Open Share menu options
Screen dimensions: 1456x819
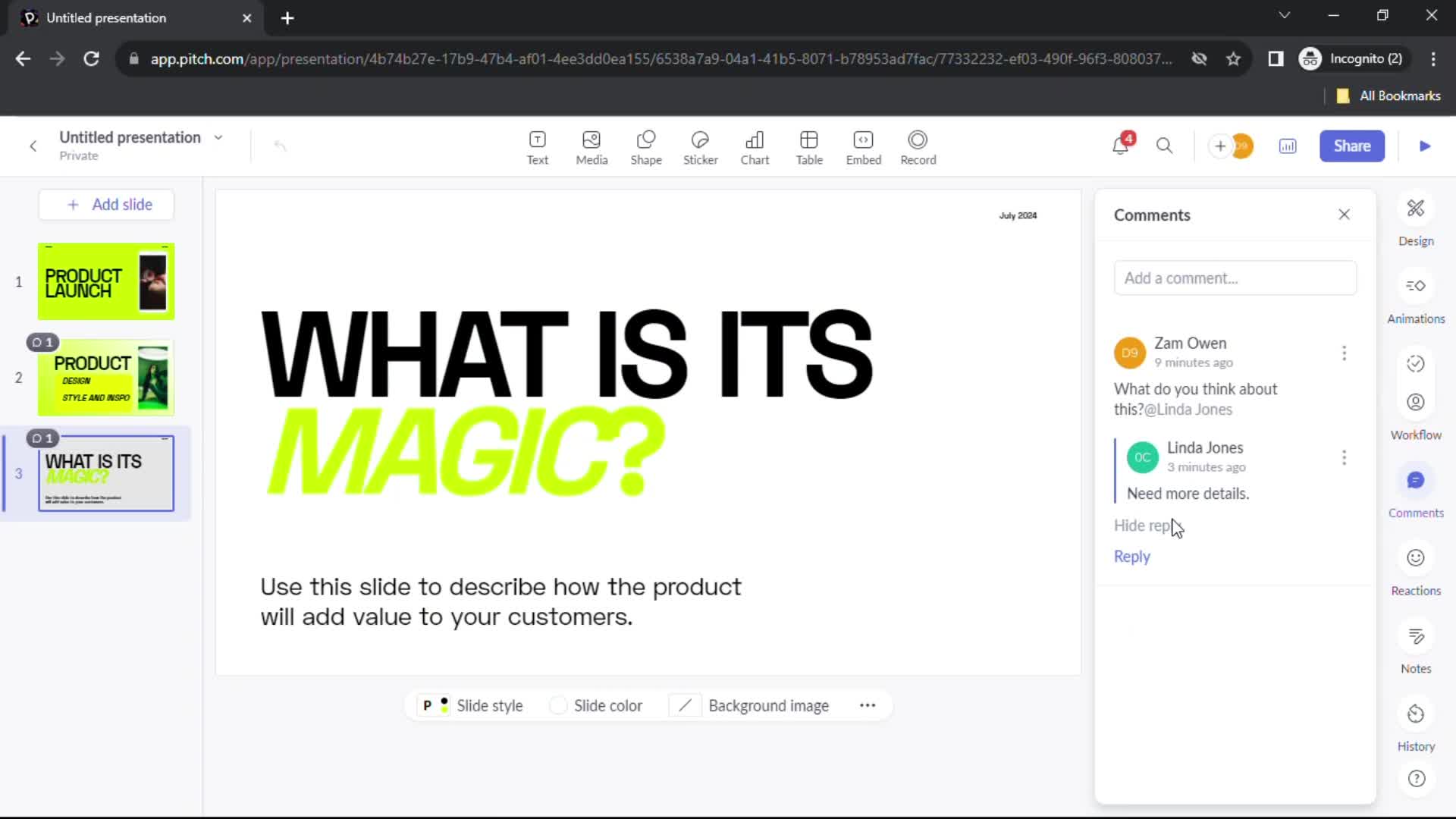point(1353,145)
